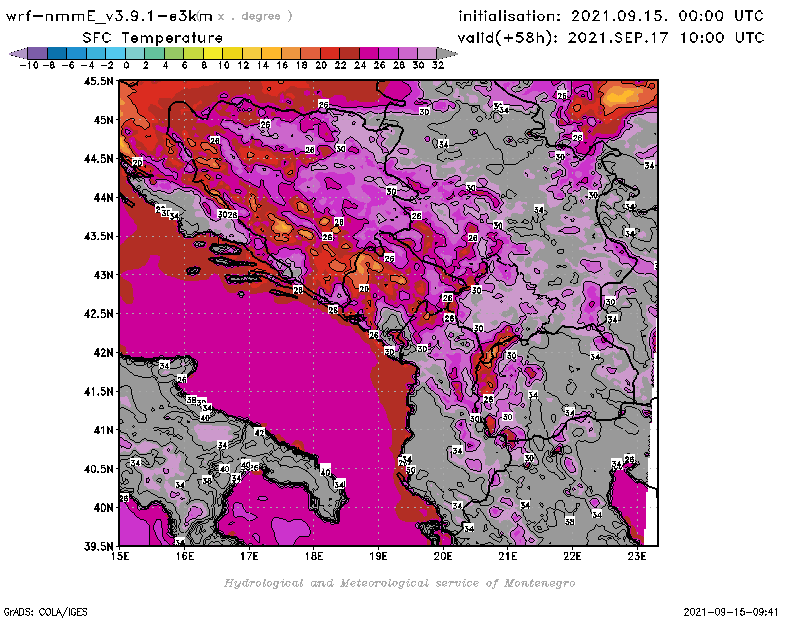This screenshot has width=800, height=618.
Task: Click the '-6' value under the color bar
Action: pos(68,65)
